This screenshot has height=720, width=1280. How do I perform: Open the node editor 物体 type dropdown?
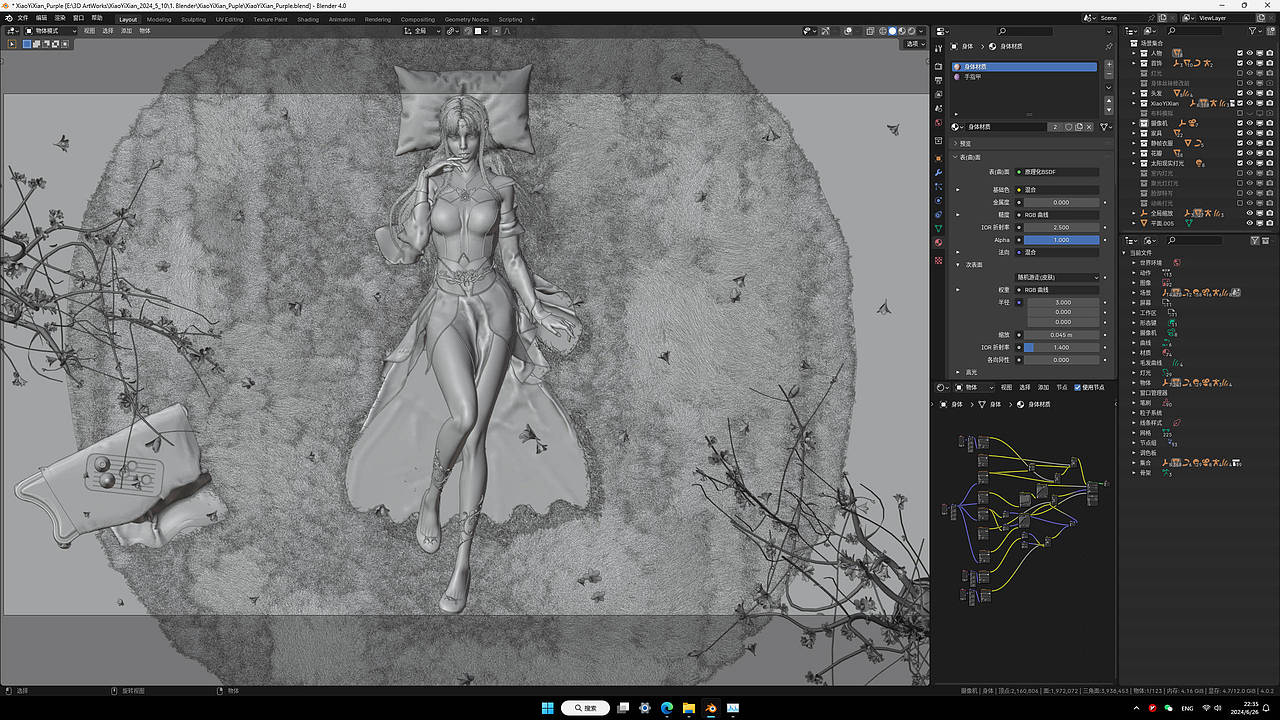(974, 387)
